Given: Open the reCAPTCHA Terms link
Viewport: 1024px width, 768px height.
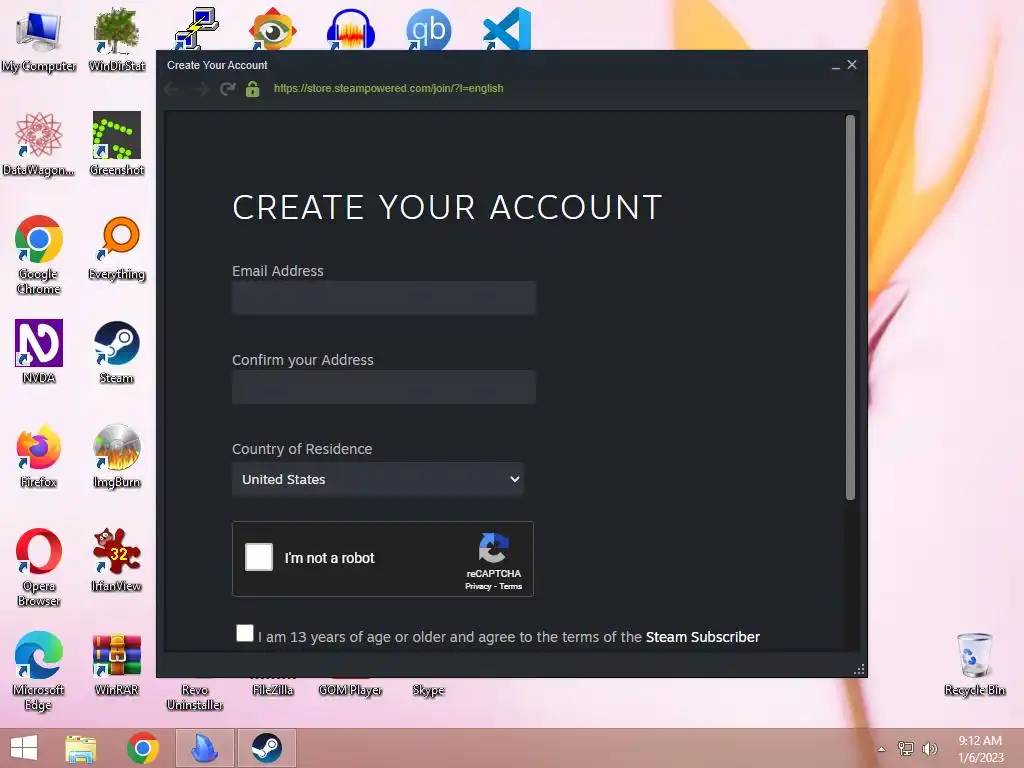Looking at the screenshot, I should click(x=511, y=586).
